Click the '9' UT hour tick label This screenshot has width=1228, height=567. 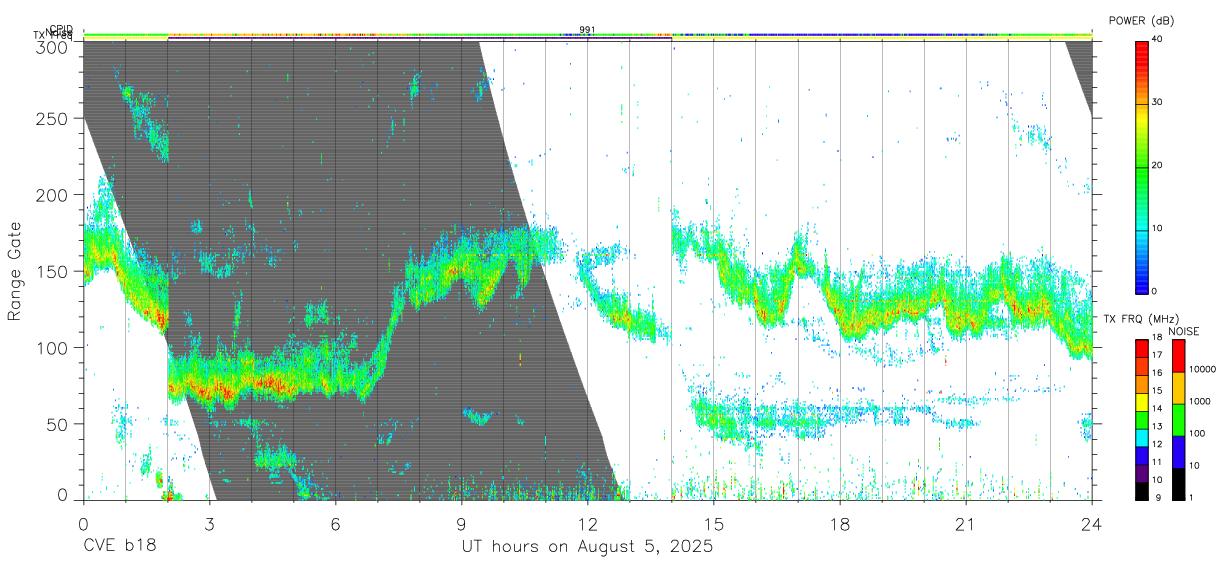pyautogui.click(x=461, y=523)
